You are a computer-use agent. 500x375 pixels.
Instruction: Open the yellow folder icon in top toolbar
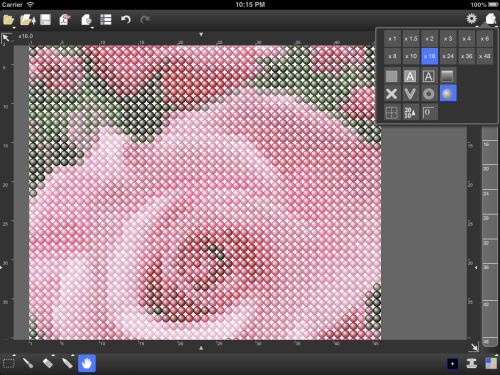point(8,20)
